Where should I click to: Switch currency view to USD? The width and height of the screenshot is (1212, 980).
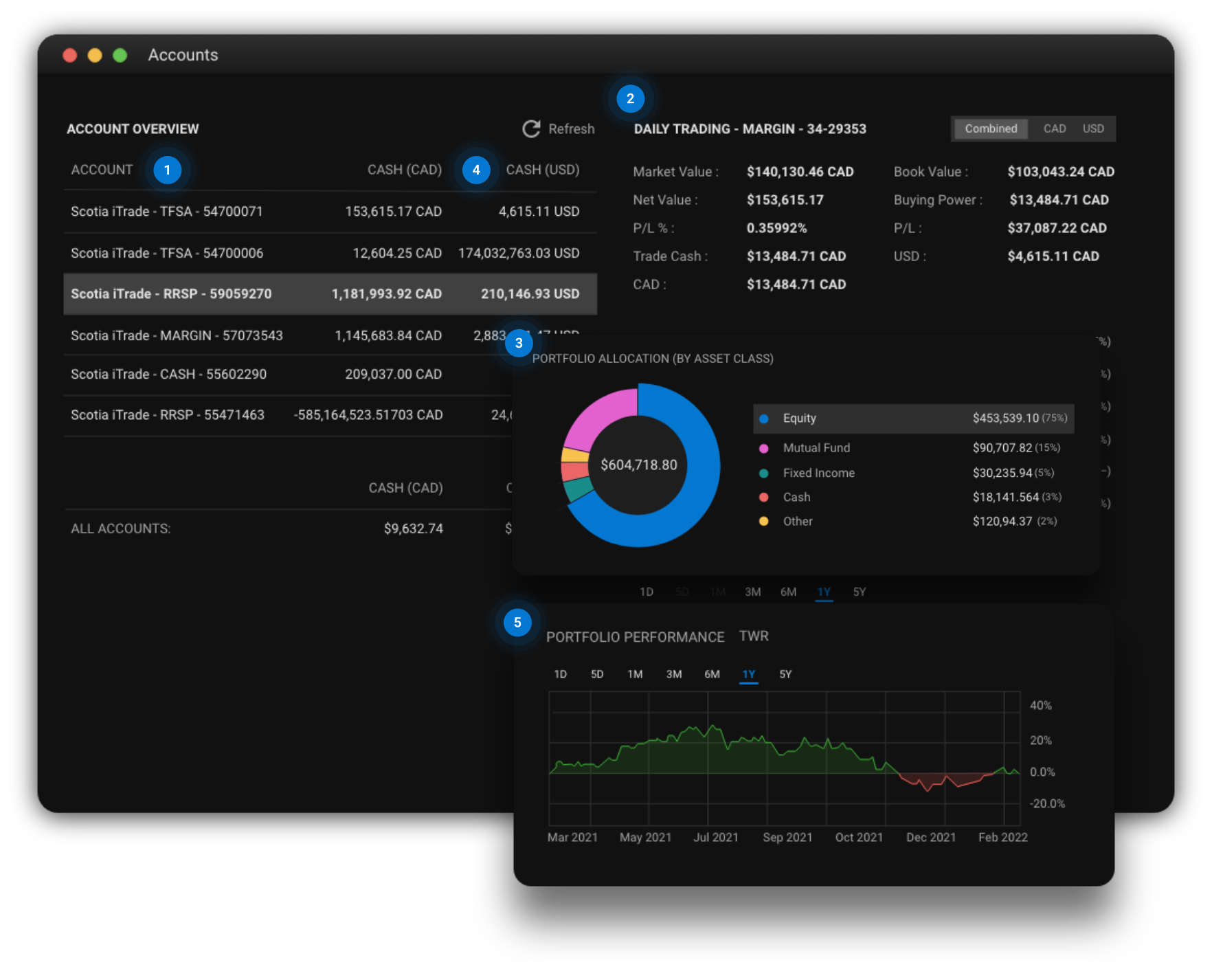1092,129
